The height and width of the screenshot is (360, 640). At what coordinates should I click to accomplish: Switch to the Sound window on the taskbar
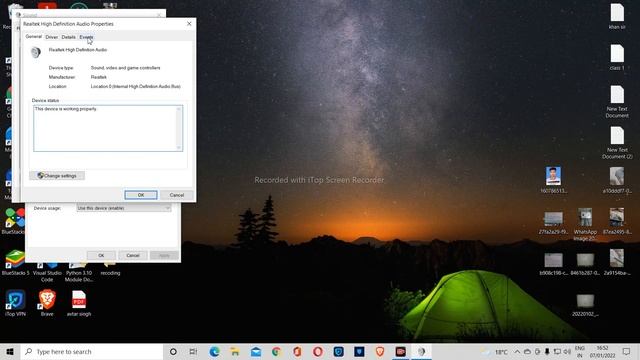pos(421,351)
